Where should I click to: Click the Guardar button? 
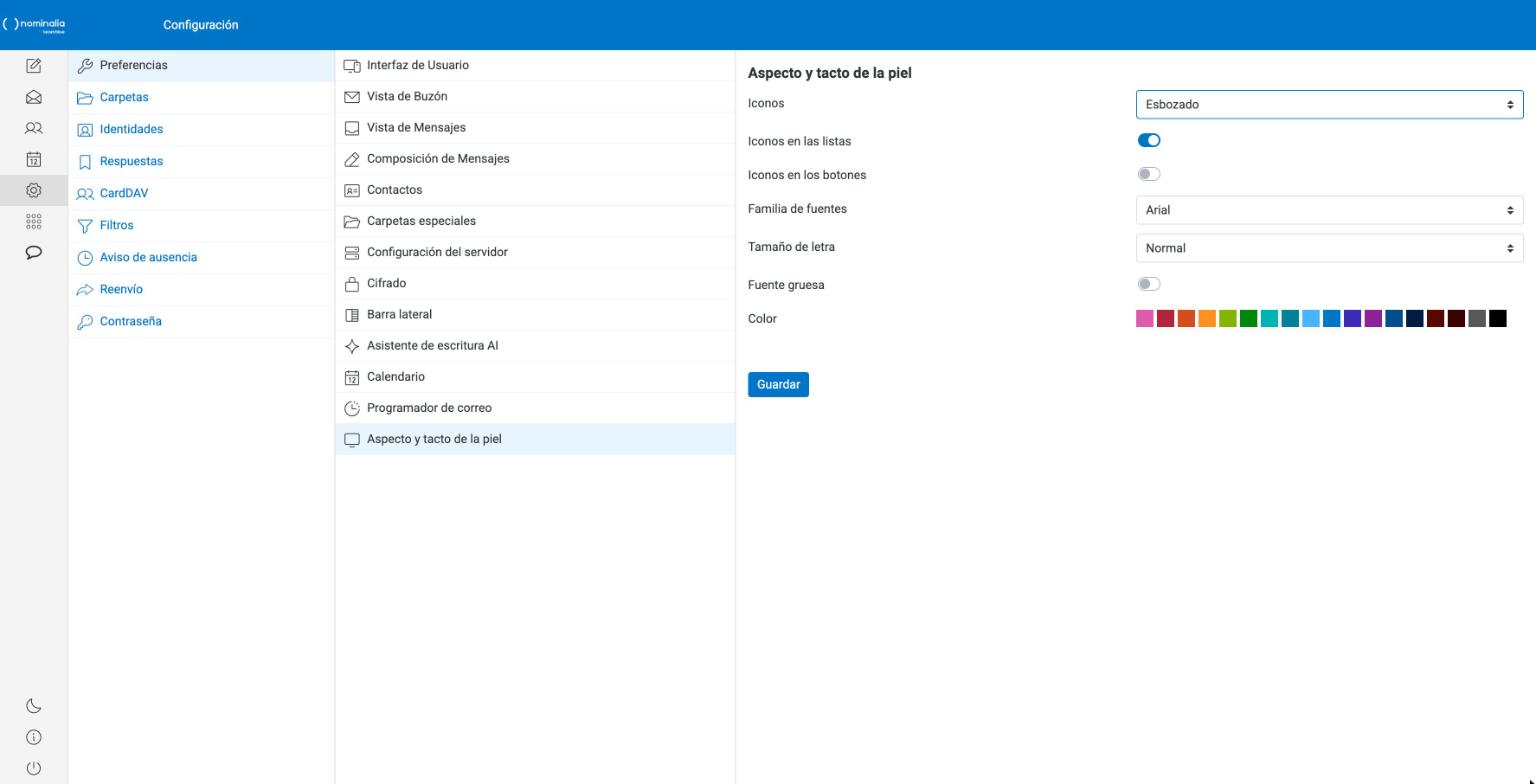[x=778, y=385]
